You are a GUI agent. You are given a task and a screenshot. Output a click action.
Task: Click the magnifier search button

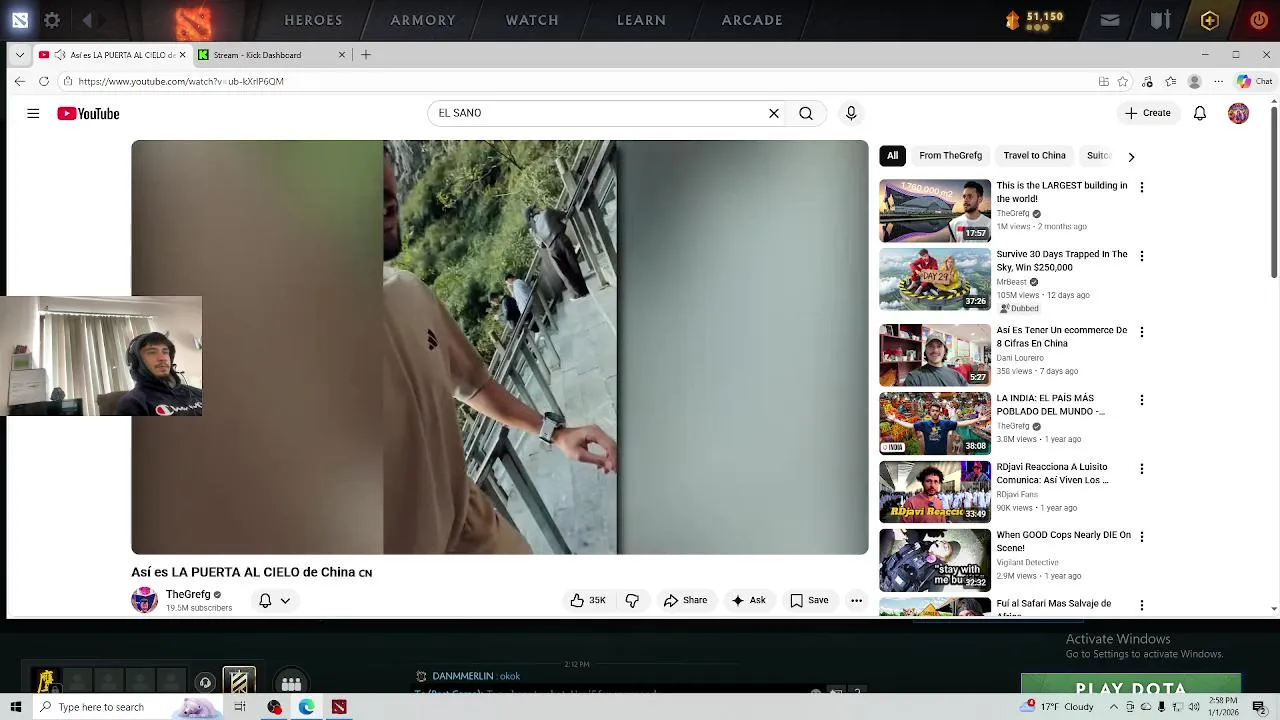pyautogui.click(x=806, y=113)
